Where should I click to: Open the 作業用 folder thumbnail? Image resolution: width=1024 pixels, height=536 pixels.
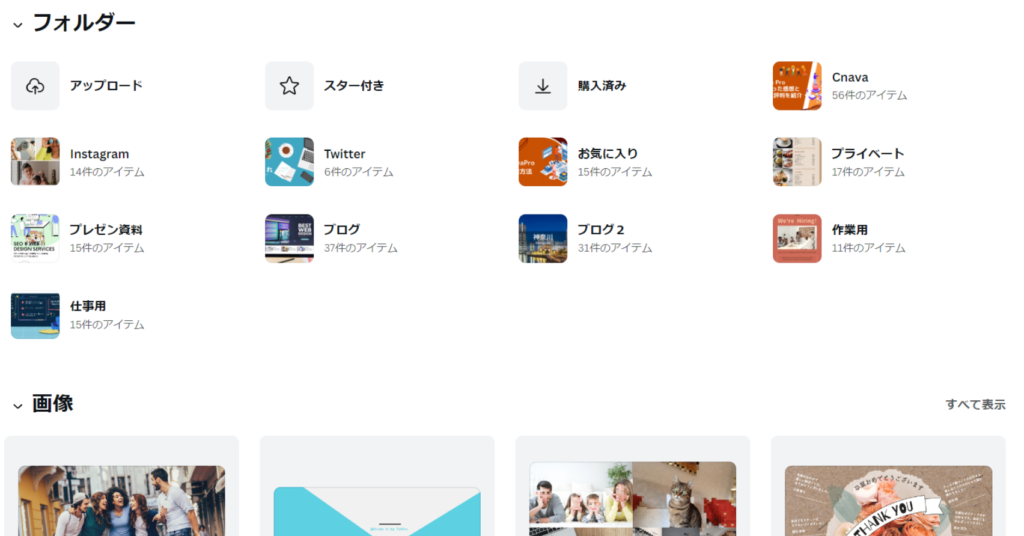point(797,238)
